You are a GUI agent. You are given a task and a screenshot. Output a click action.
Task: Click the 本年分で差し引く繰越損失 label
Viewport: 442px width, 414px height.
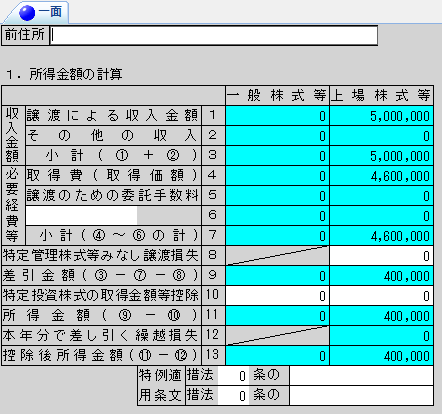pos(101,336)
